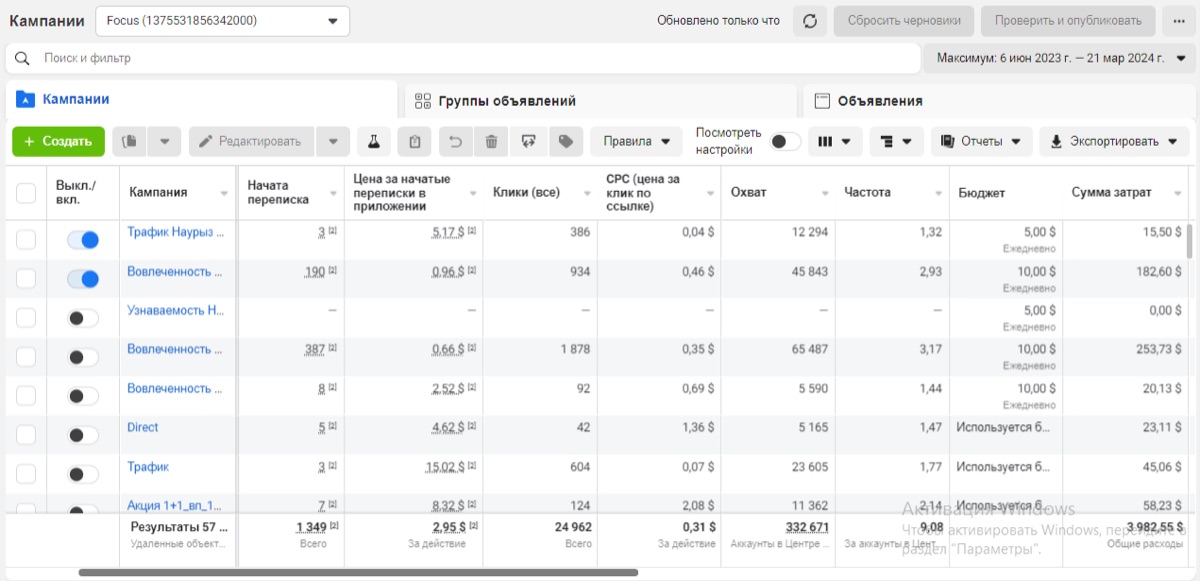Image resolution: width=1200 pixels, height=581 pixels.
Task: Check the select-all checkbox in table header
Action: 26,193
